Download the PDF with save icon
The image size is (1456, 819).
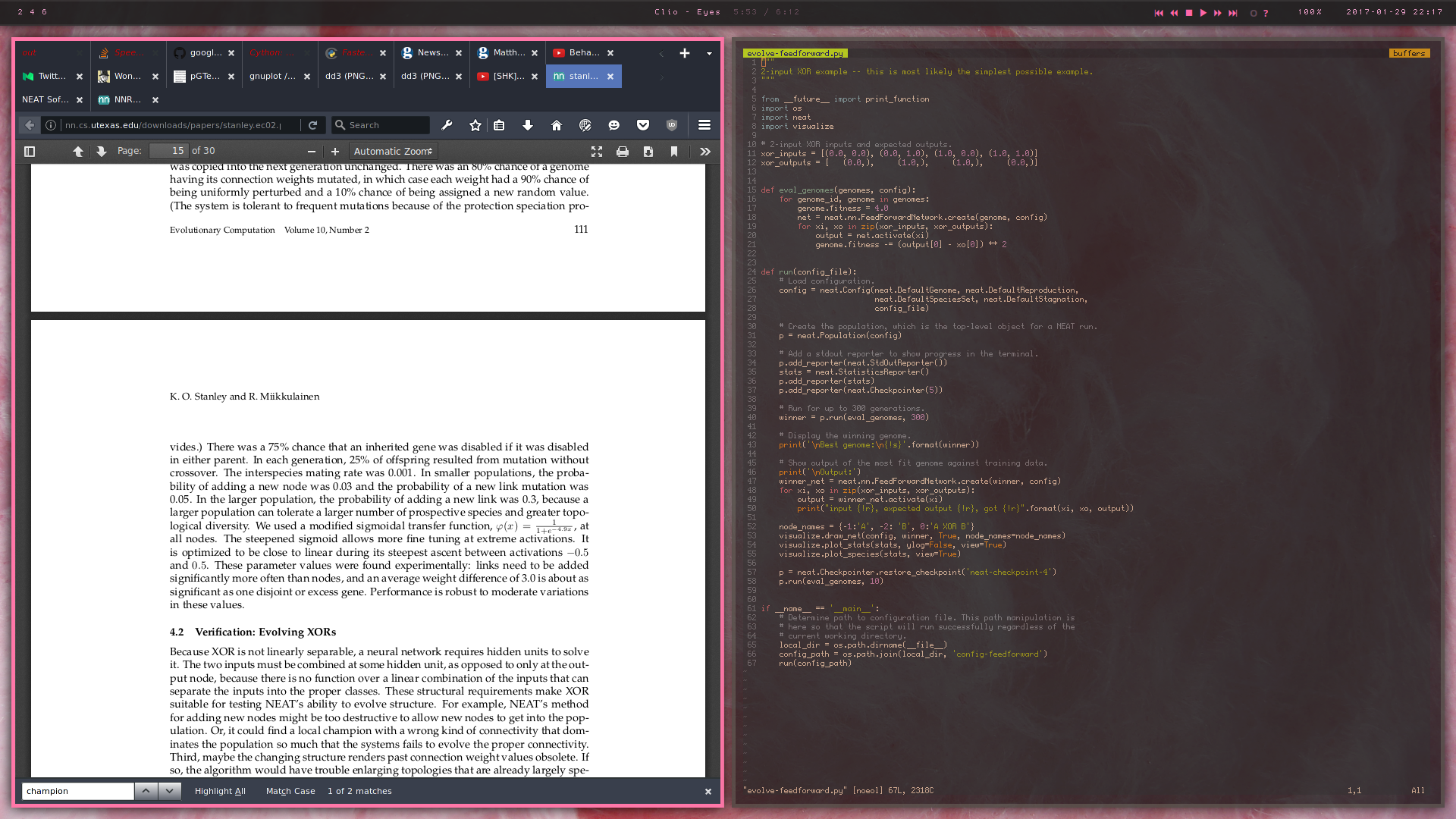[648, 152]
